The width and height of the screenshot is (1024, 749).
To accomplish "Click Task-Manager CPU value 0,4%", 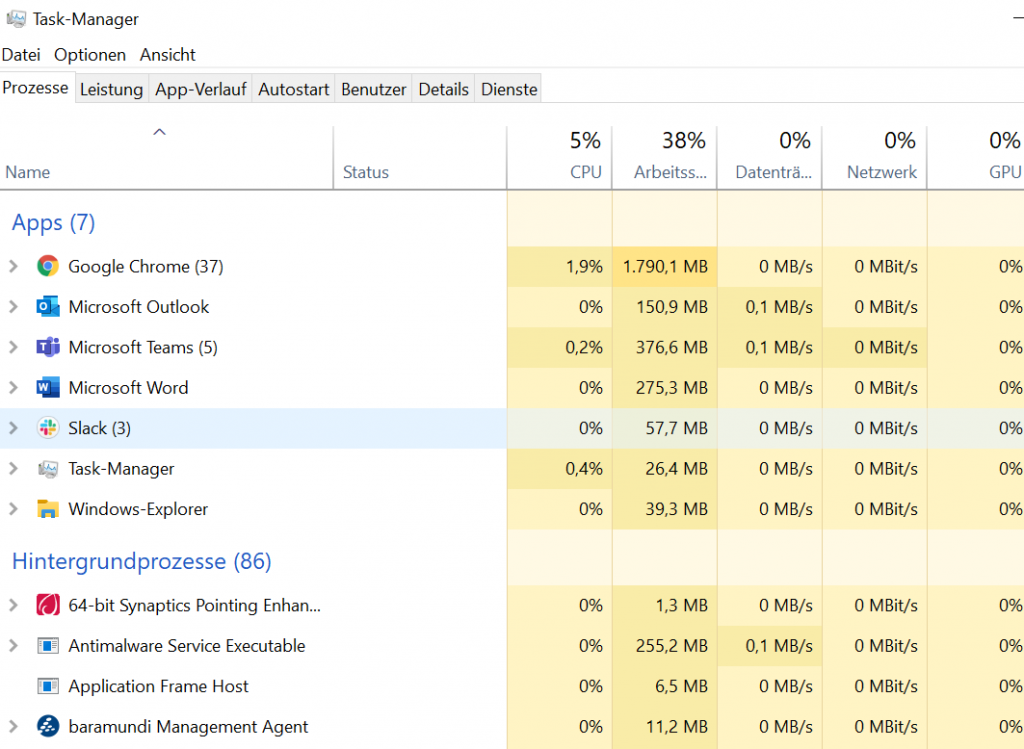I will 584,469.
